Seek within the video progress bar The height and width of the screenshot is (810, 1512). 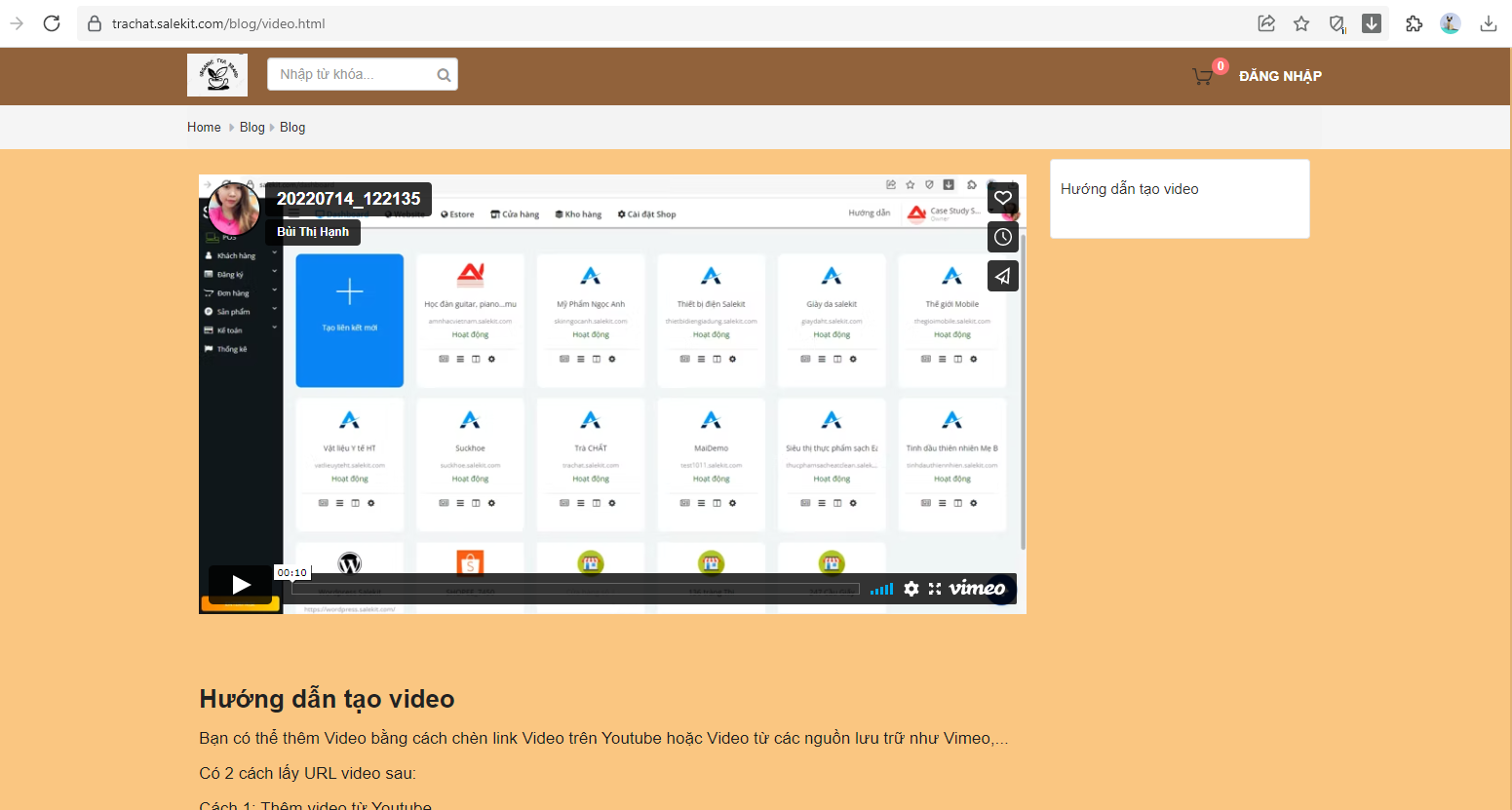click(x=575, y=589)
